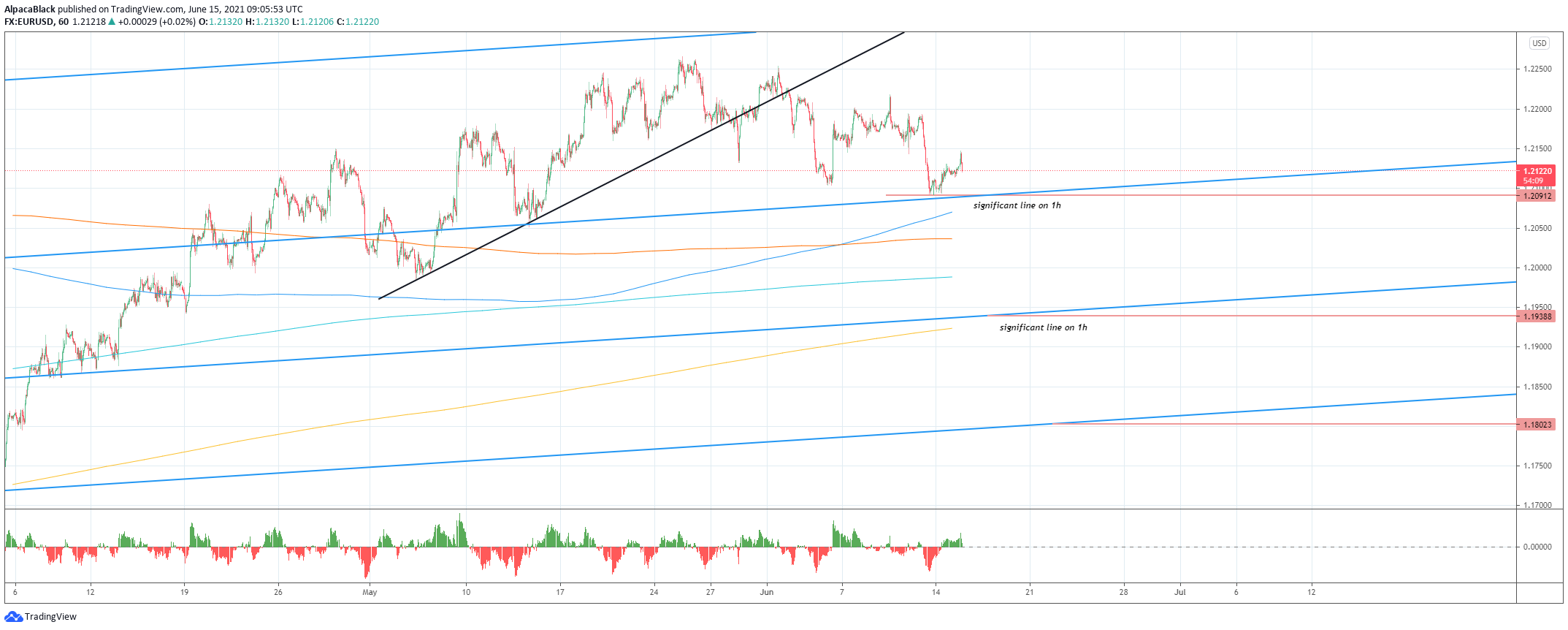Click the 1.21218 last price in header

pos(88,22)
